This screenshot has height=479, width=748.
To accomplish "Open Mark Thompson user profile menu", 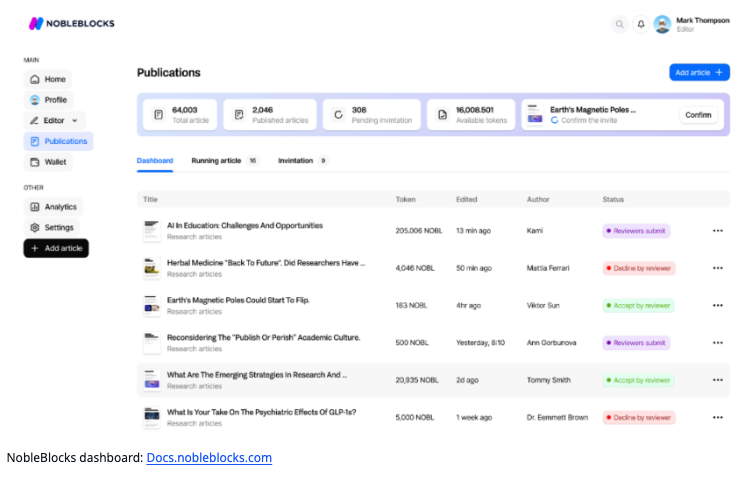I will pos(691,24).
